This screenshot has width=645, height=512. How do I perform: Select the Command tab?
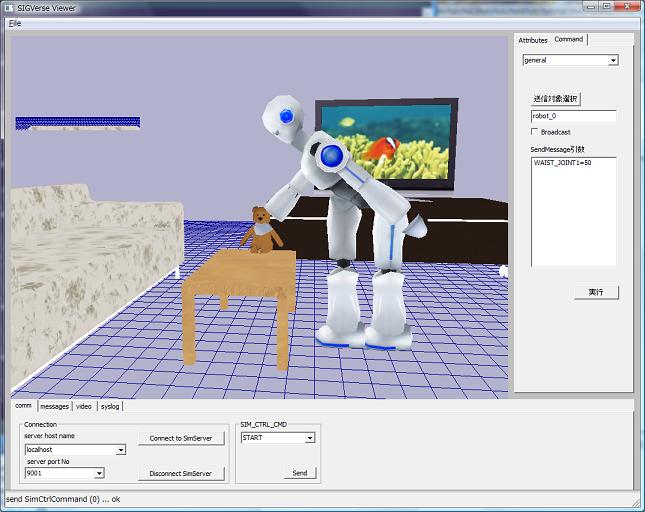[569, 39]
